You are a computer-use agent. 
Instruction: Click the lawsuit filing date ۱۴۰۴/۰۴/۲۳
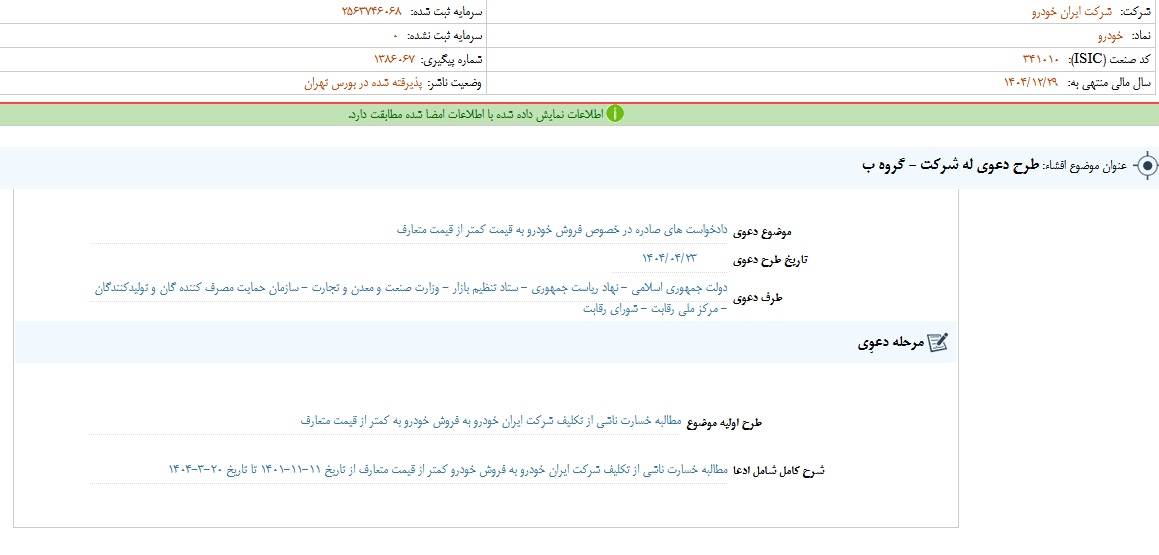click(670, 258)
